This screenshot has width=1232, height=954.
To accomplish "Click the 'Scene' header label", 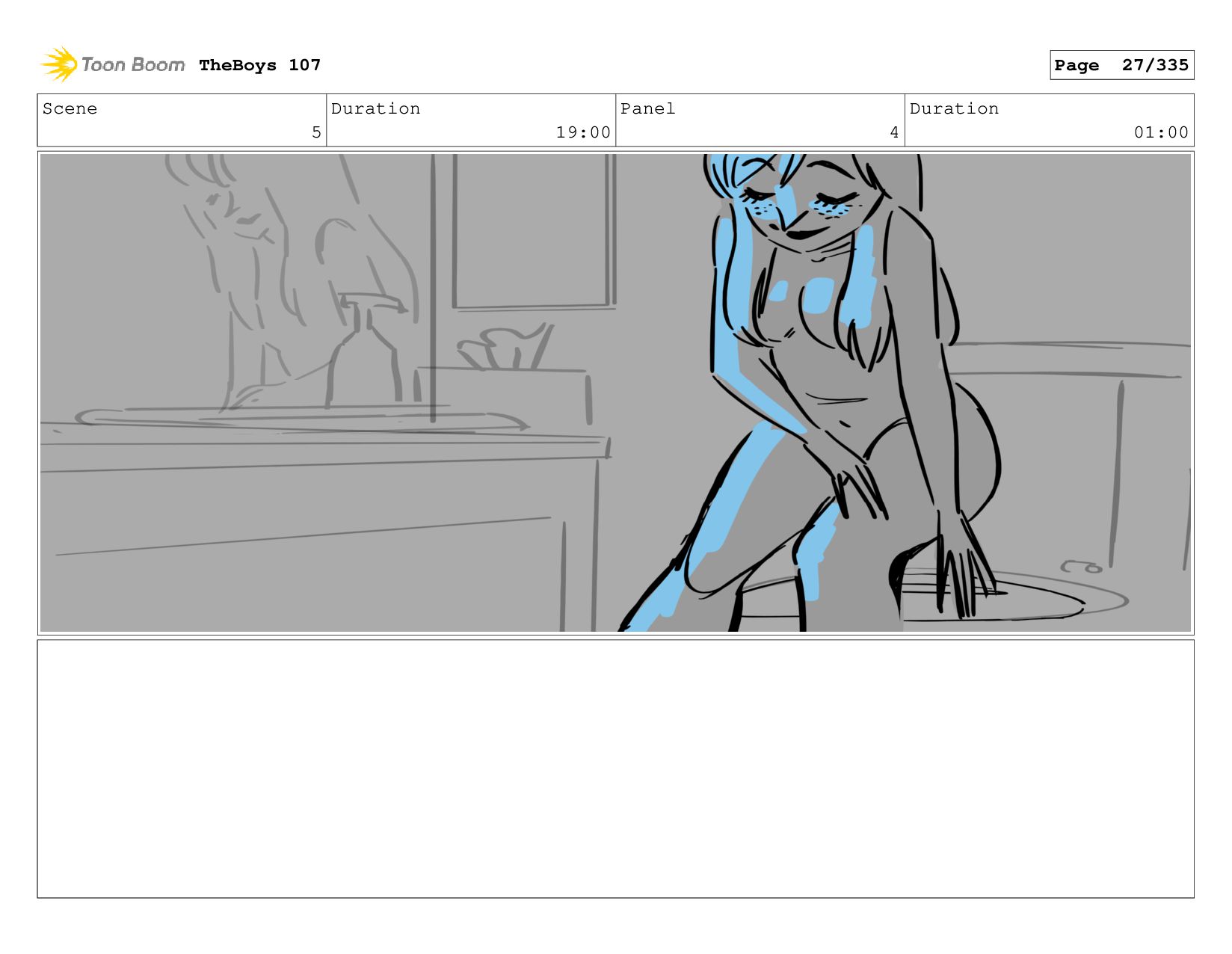I will (x=70, y=108).
